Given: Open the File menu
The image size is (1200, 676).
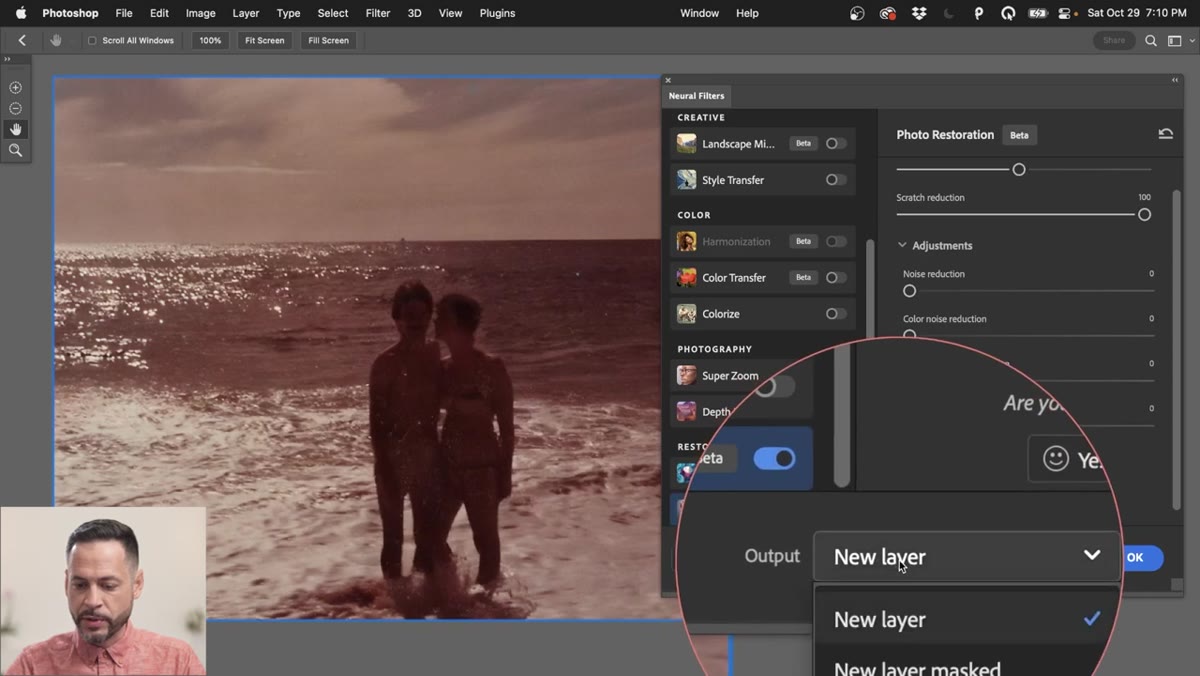Looking at the screenshot, I should pos(124,13).
